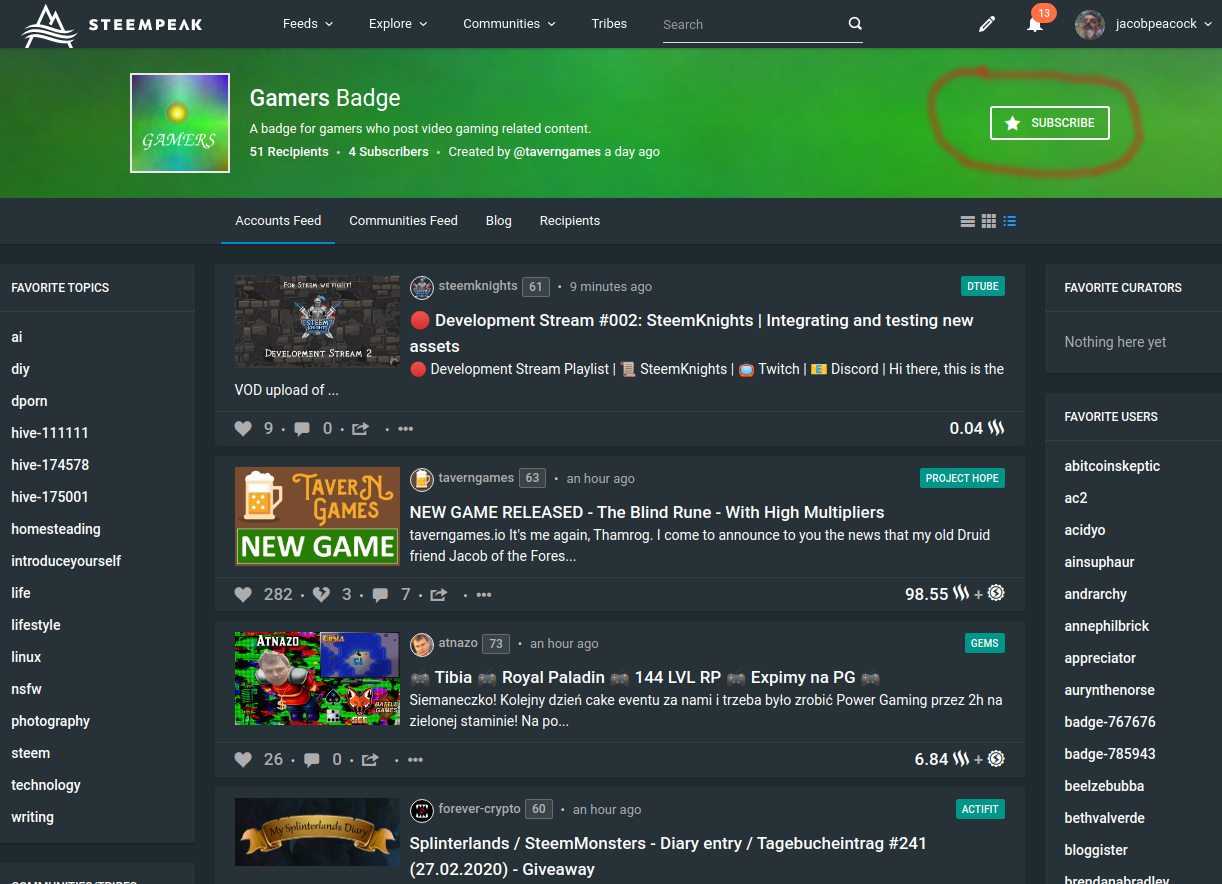Expand the Explore dropdown menu
The width and height of the screenshot is (1222, 884).
398,24
